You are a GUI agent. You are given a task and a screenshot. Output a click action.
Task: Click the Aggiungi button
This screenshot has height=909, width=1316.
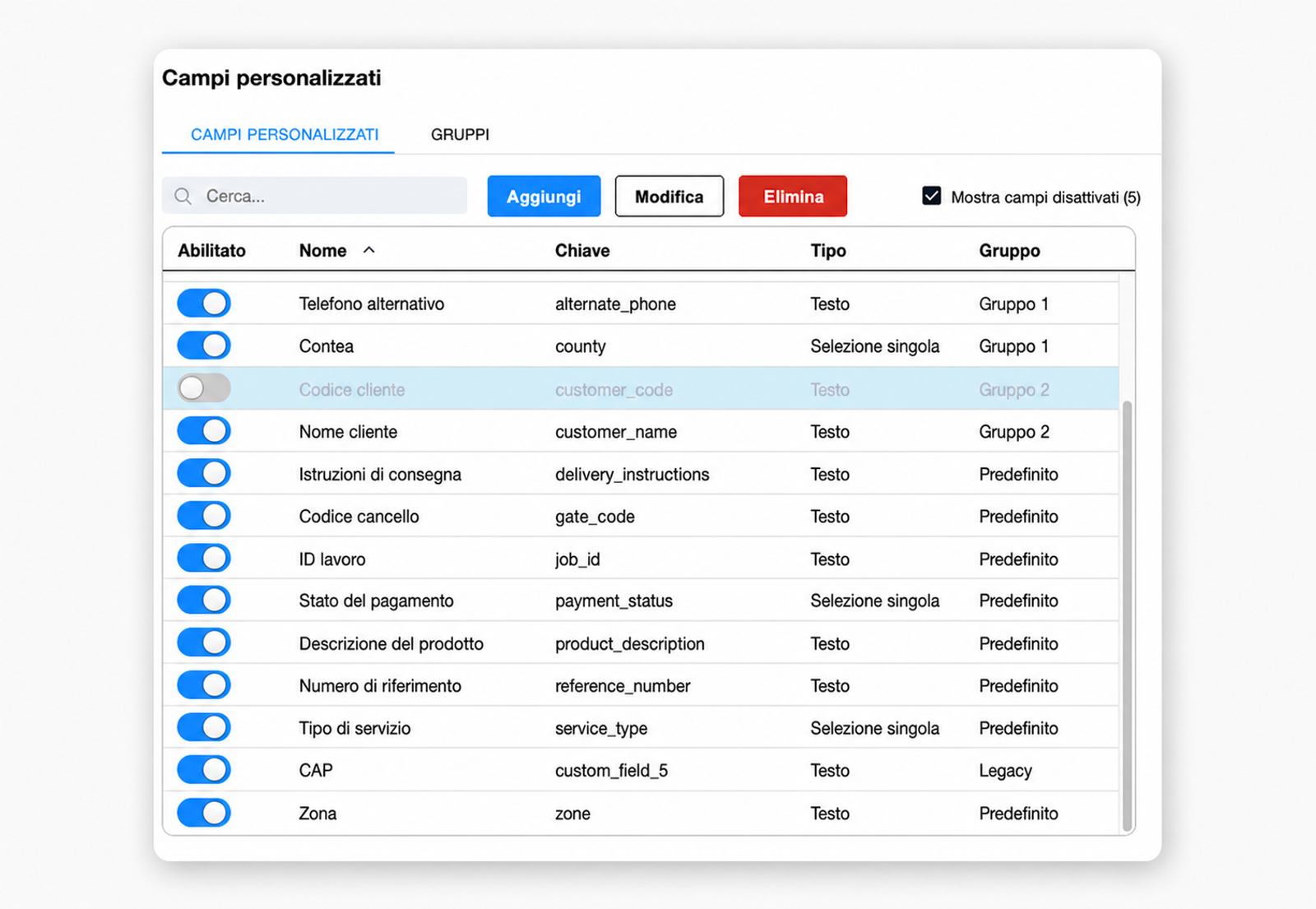544,196
